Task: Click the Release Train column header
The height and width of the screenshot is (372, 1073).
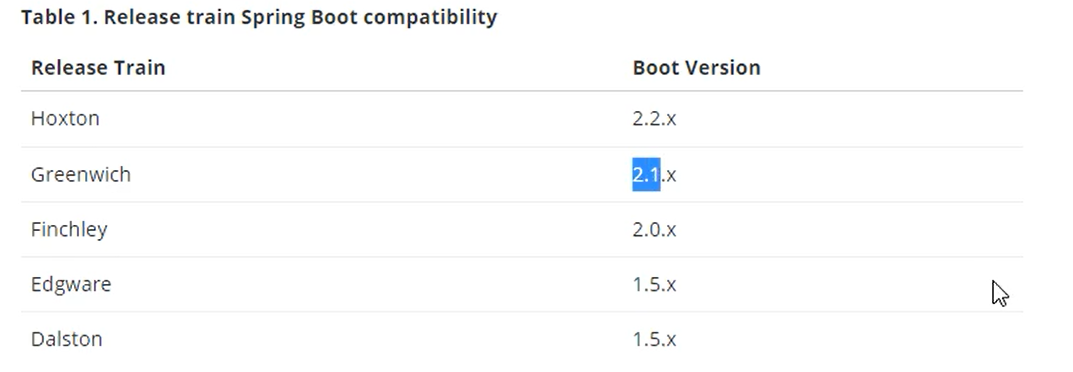Action: pos(98,68)
